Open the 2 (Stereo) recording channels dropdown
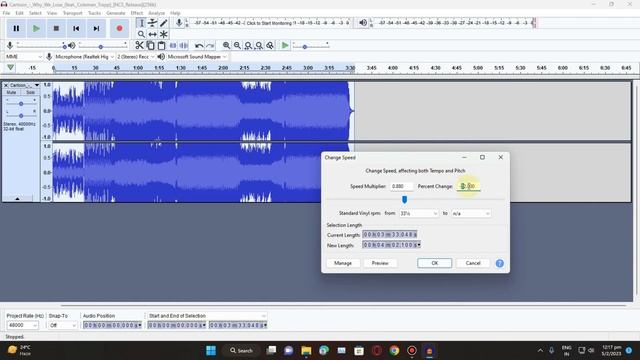This screenshot has width=640, height=360. coord(136,57)
